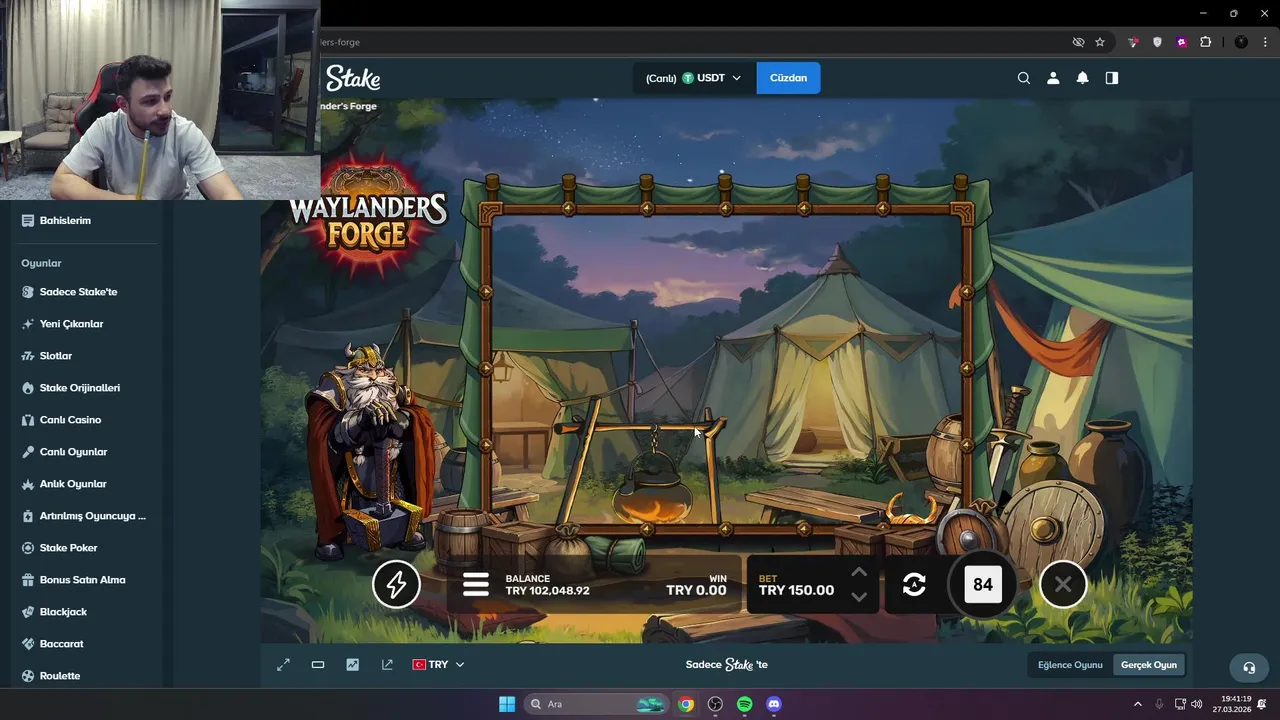Screen dimensions: 1280x720
Task: Open Spotify from the taskbar
Action: (x=744, y=704)
